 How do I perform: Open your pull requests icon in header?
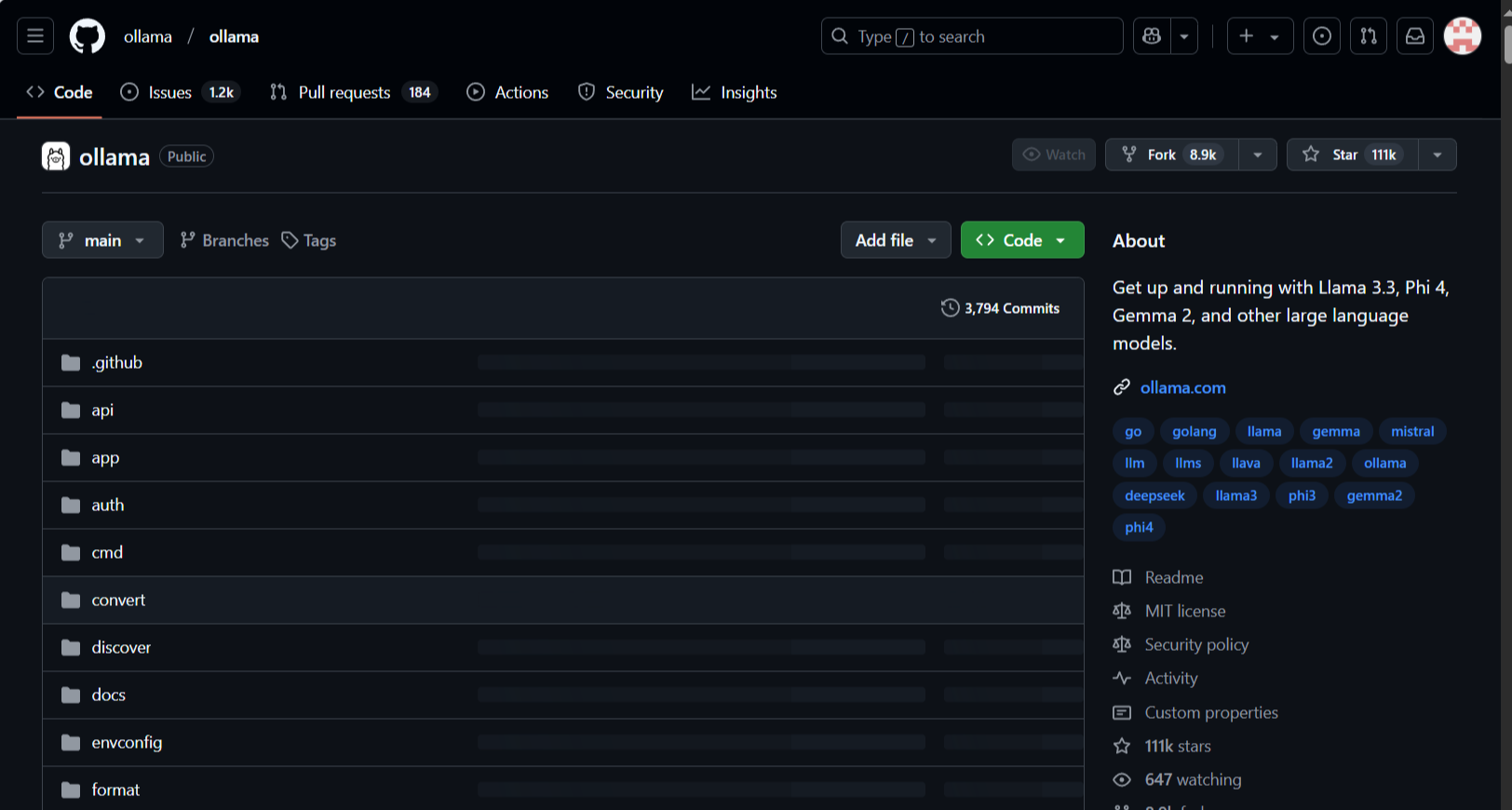tap(1369, 36)
